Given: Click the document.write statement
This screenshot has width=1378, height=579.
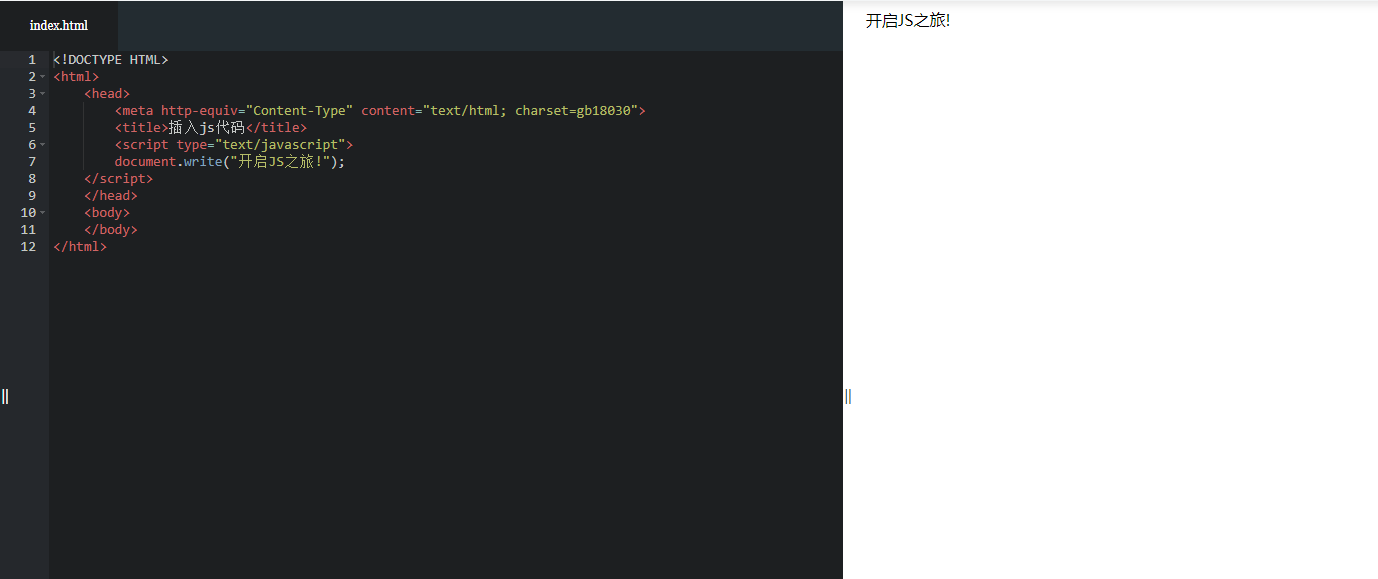Looking at the screenshot, I should [x=230, y=162].
